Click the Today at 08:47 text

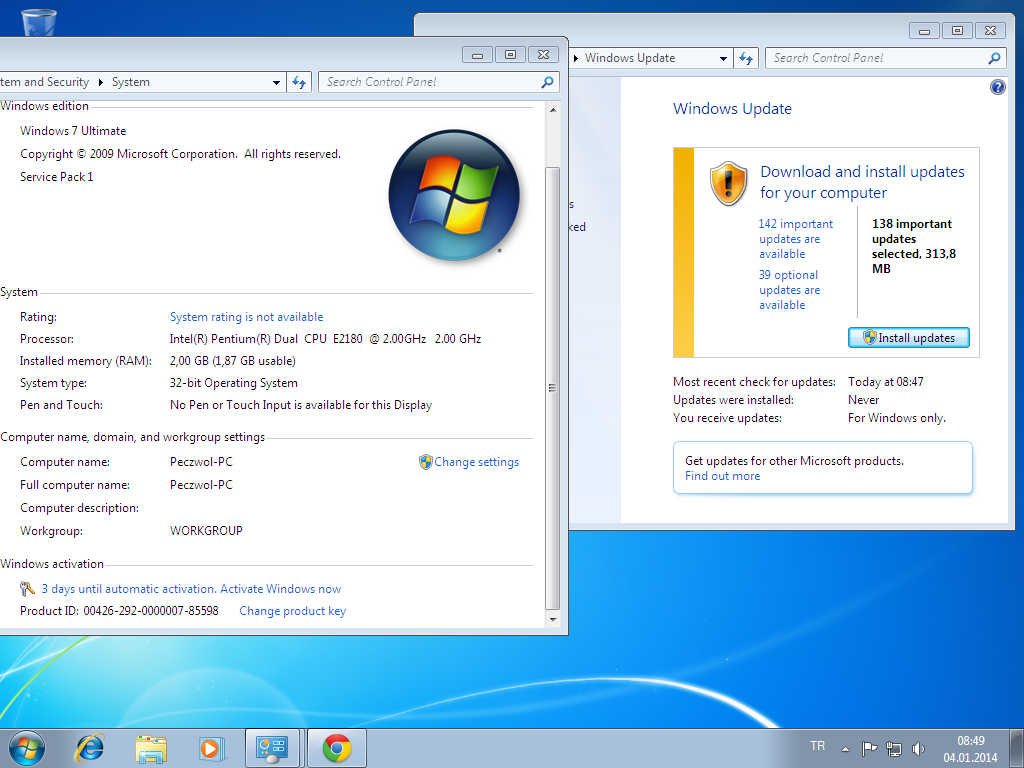pos(886,381)
